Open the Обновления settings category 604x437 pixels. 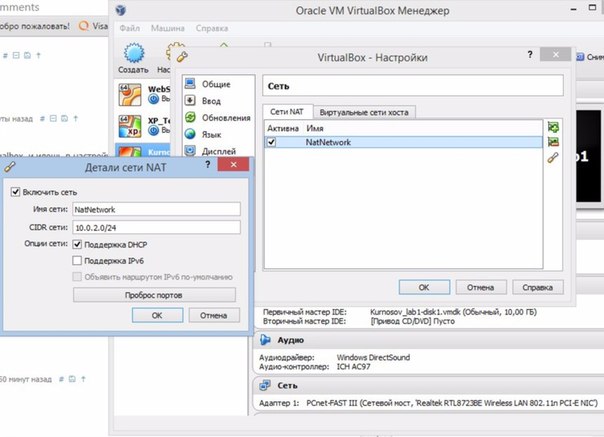[x=223, y=118]
